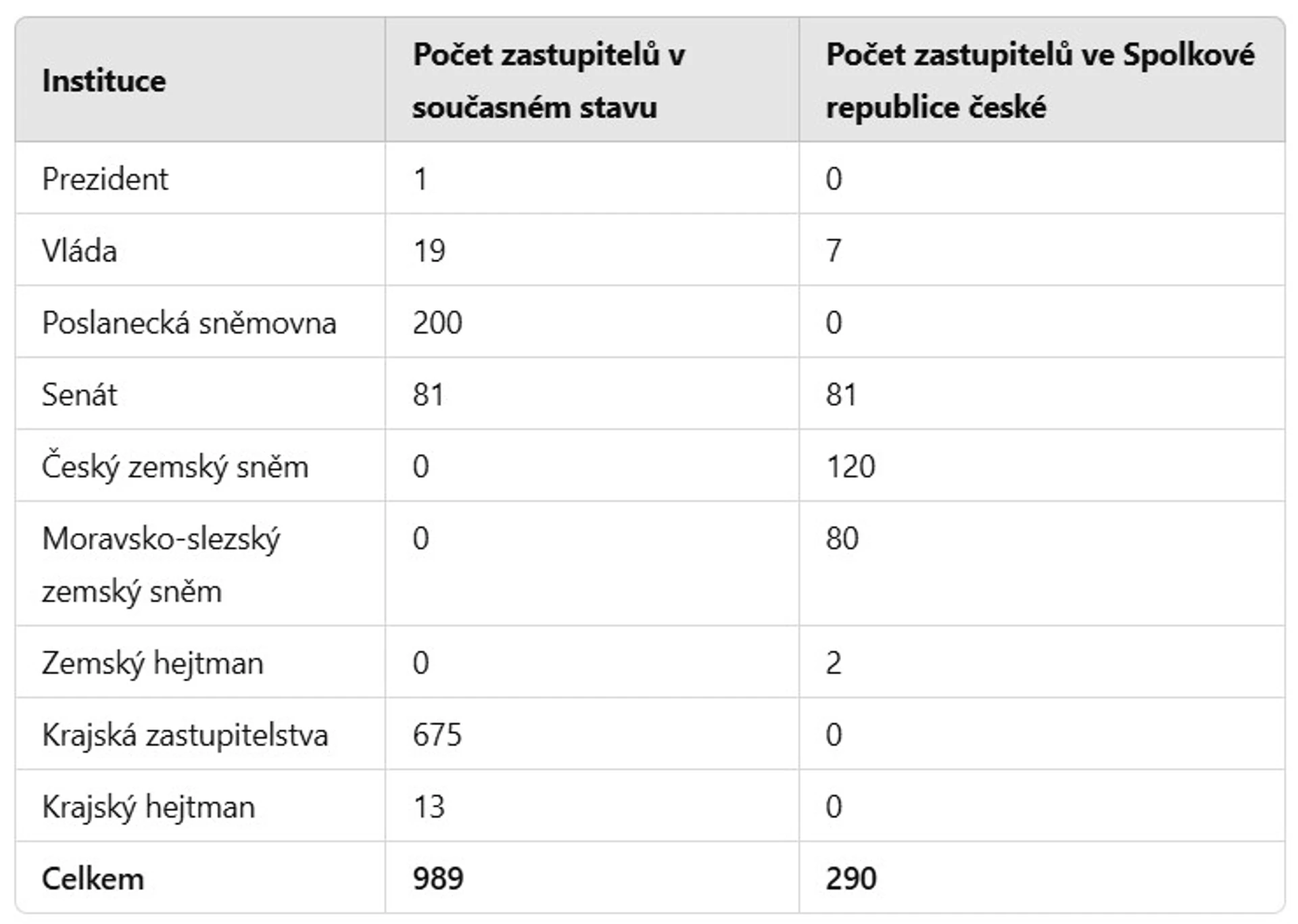
Task: Click the Senát row label
Action: click(79, 394)
